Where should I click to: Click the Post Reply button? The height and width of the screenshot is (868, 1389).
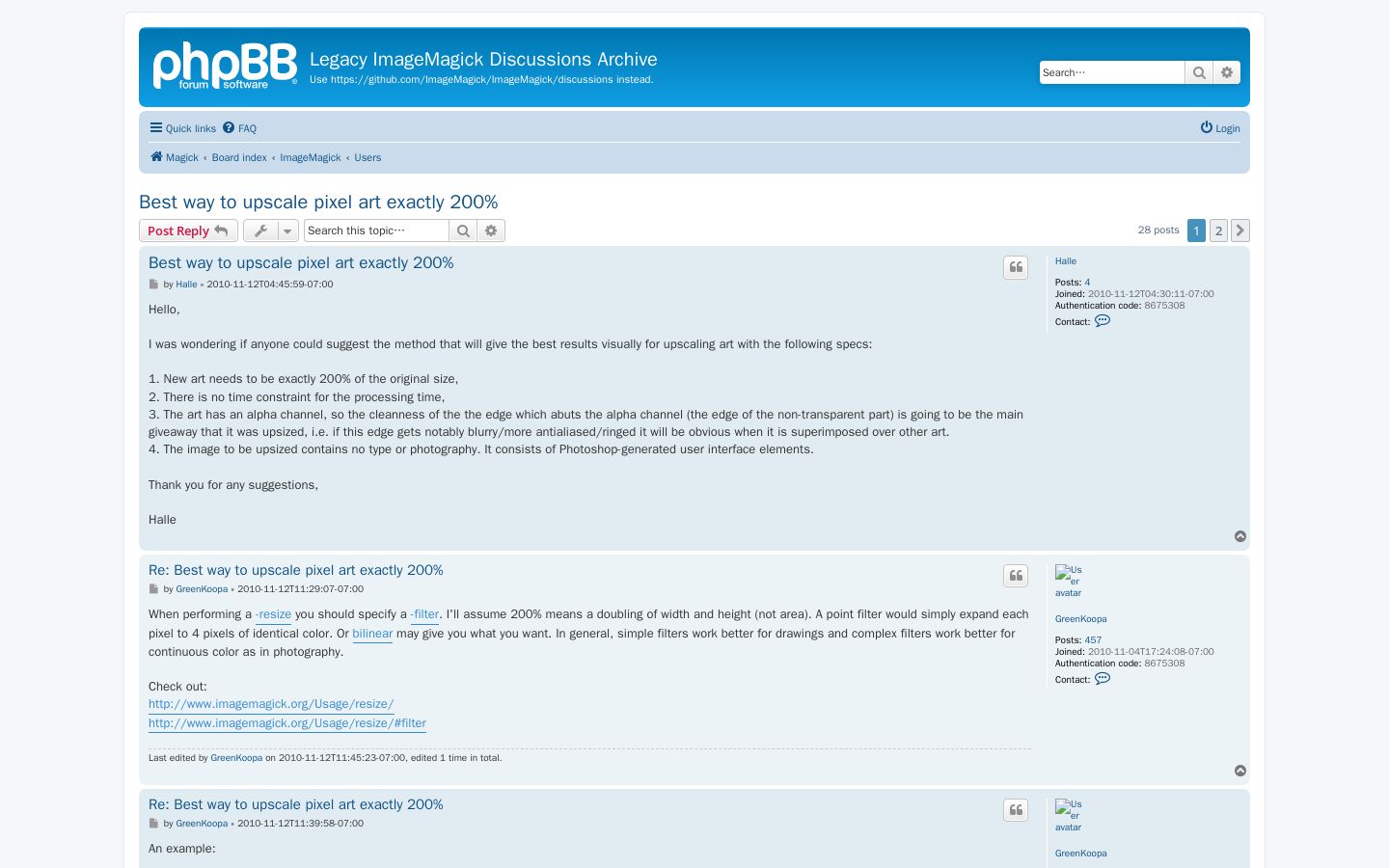188,231
